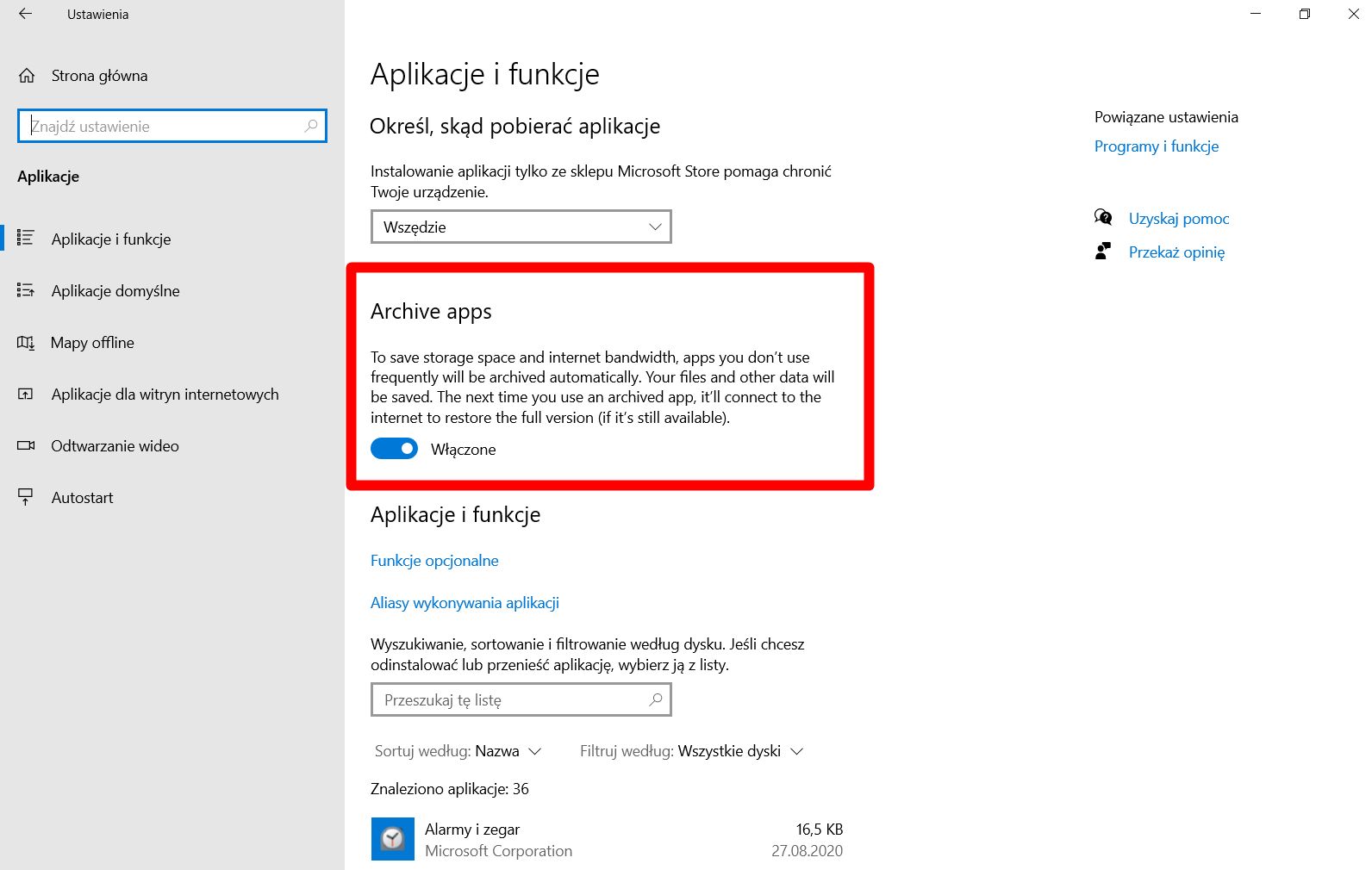Viewport: 1372px width, 870px height.
Task: Open Filtruj według Wszystkie dyski dropdown
Action: (x=692, y=751)
